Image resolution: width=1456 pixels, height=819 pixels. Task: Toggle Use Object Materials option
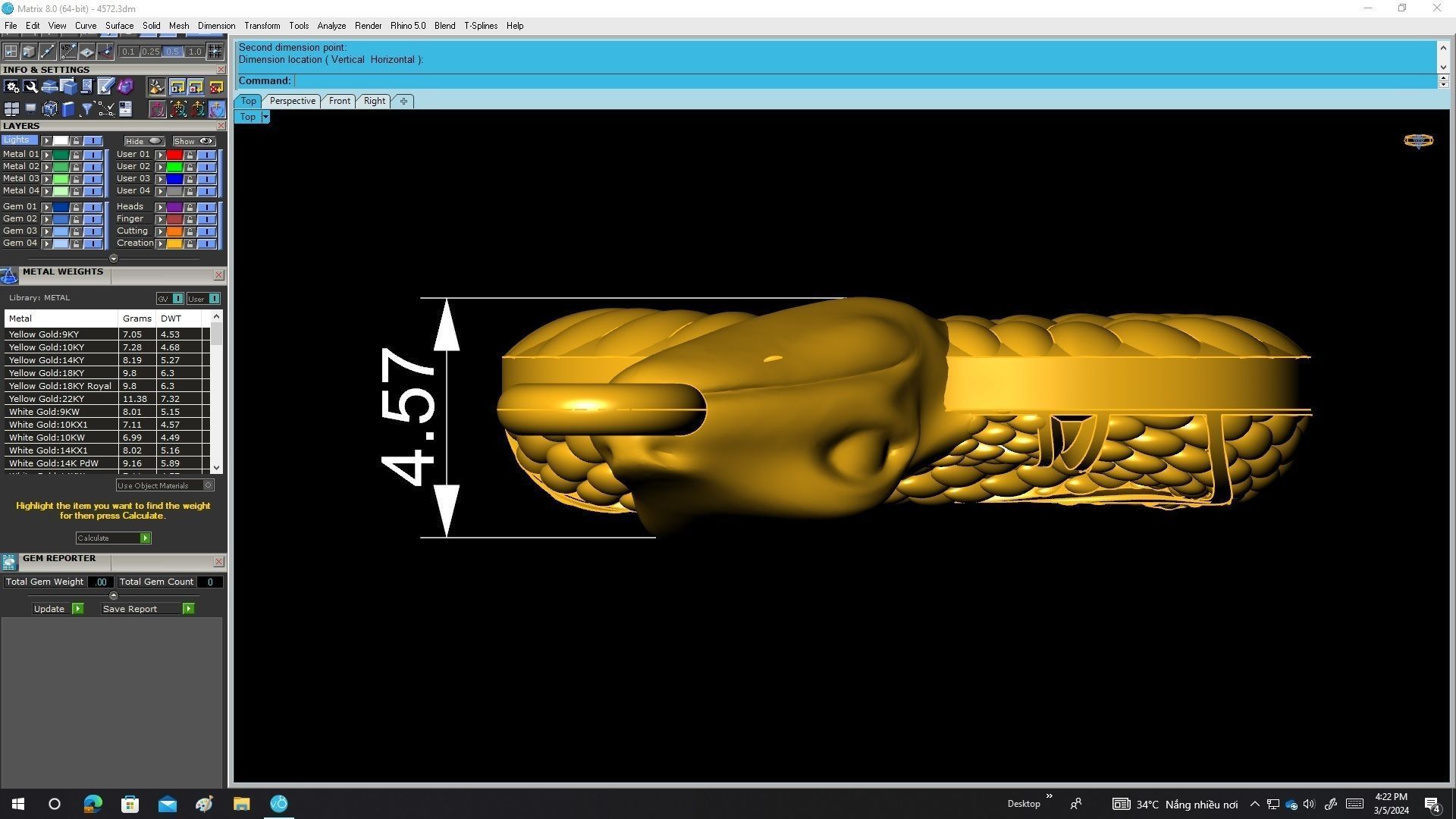tap(165, 485)
